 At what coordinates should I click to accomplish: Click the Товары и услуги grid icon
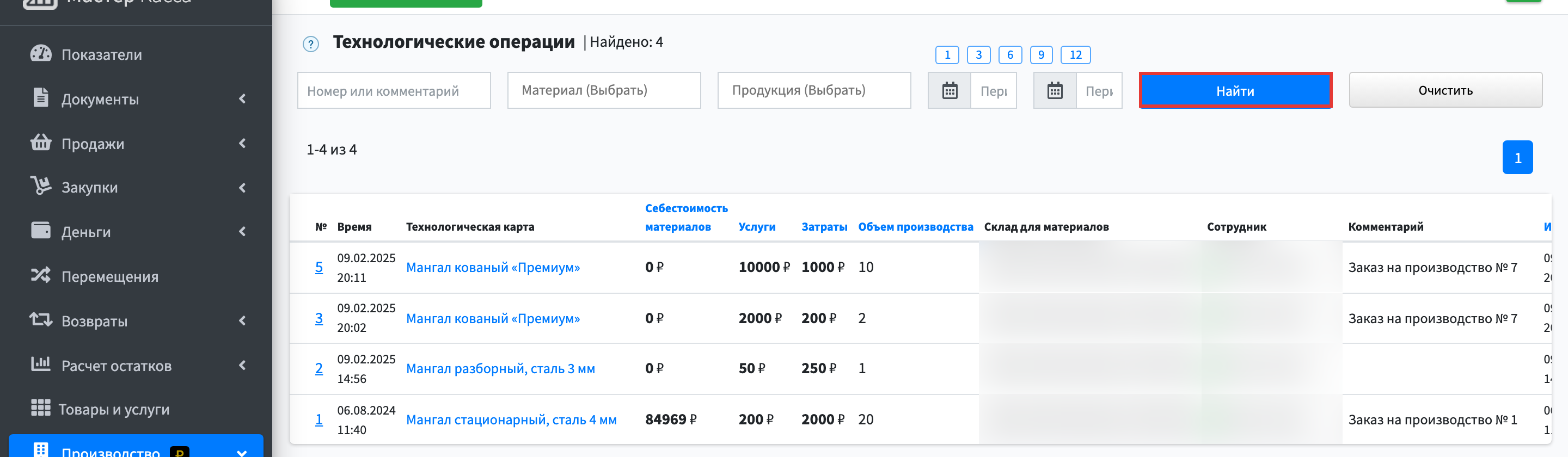click(x=41, y=407)
